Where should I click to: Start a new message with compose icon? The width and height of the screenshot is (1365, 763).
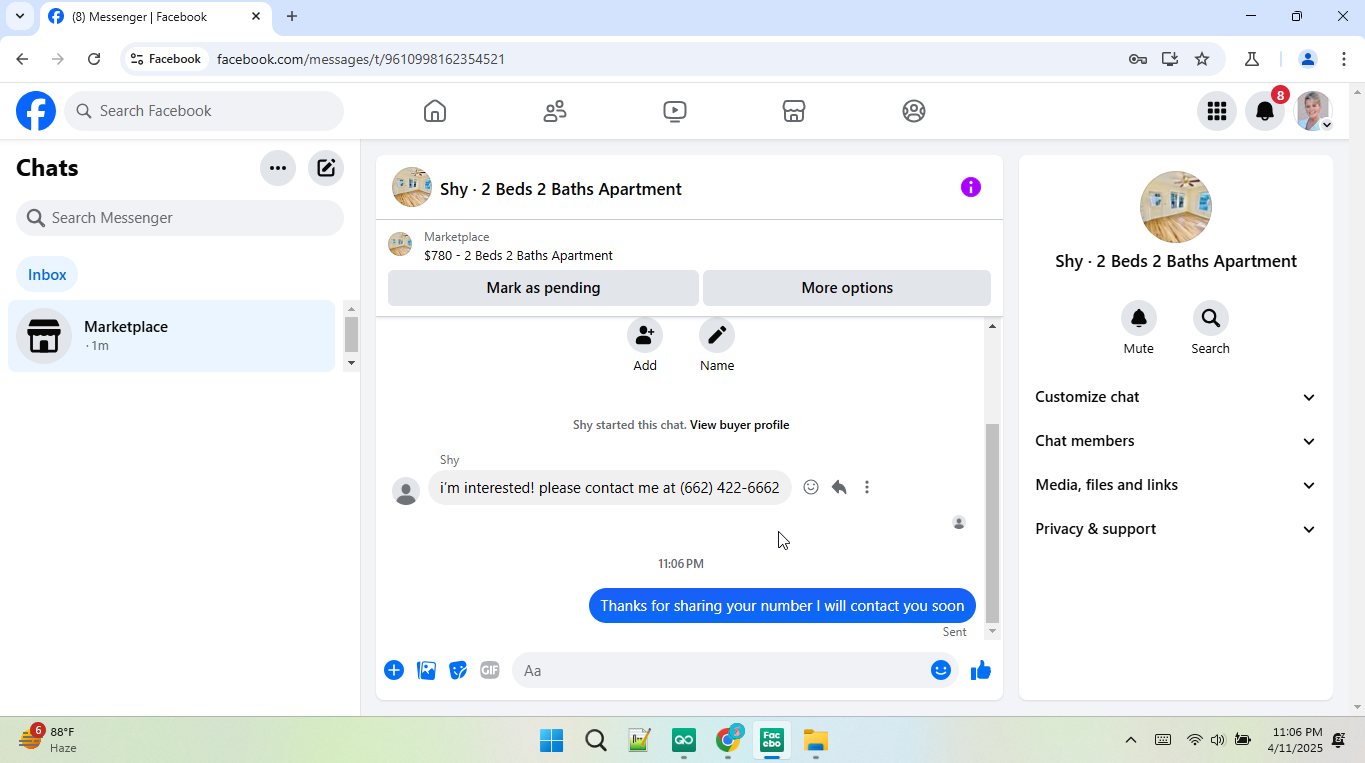click(x=326, y=168)
